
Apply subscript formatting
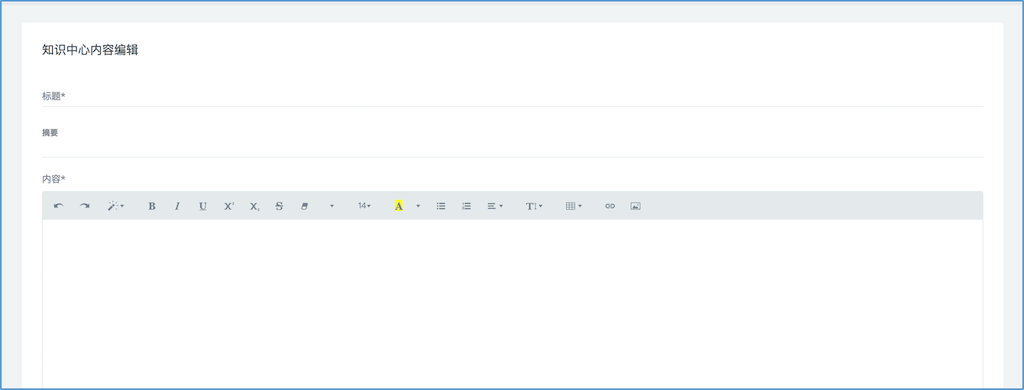point(254,206)
